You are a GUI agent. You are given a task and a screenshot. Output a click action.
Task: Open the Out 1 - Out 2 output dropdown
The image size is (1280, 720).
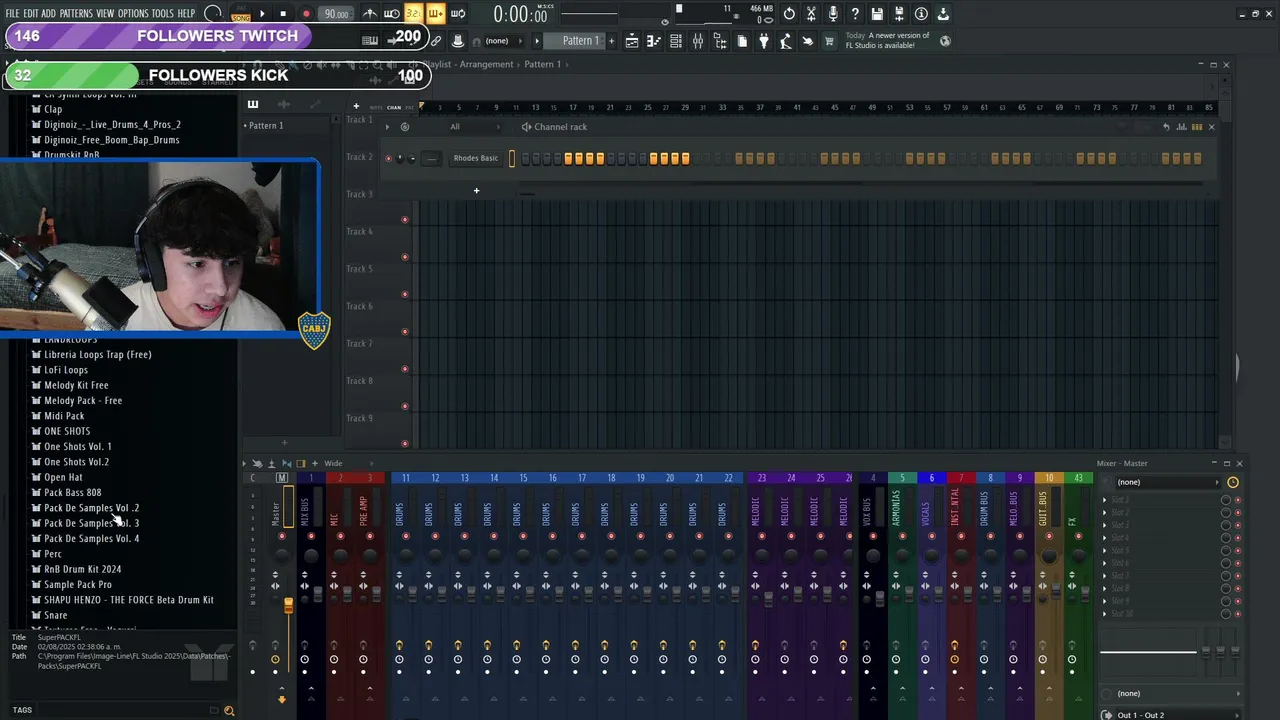[1170, 715]
